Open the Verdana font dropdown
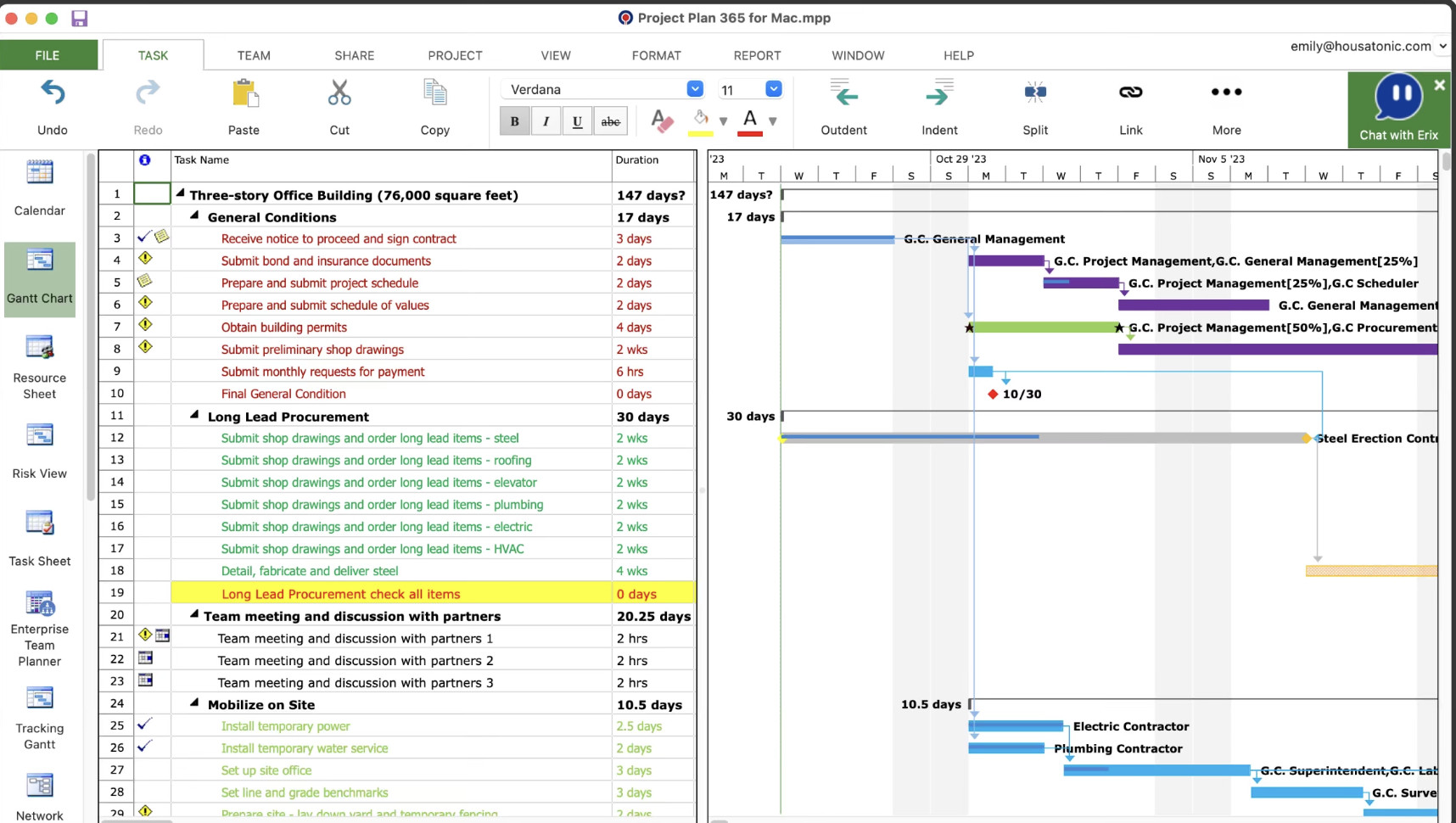 (694, 88)
